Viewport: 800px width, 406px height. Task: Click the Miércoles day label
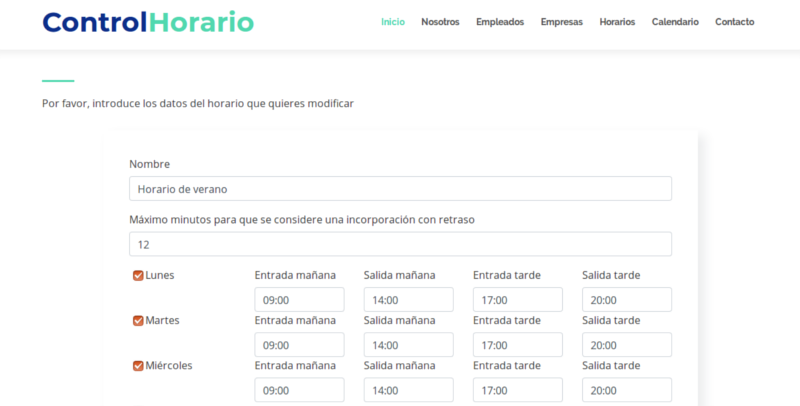click(169, 366)
